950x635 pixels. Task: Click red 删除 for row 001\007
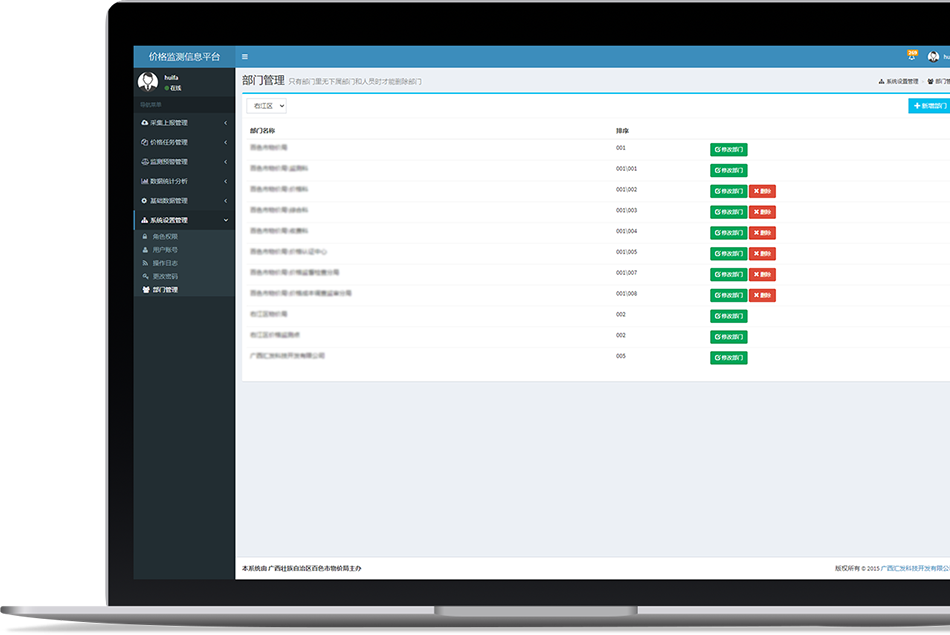click(762, 274)
